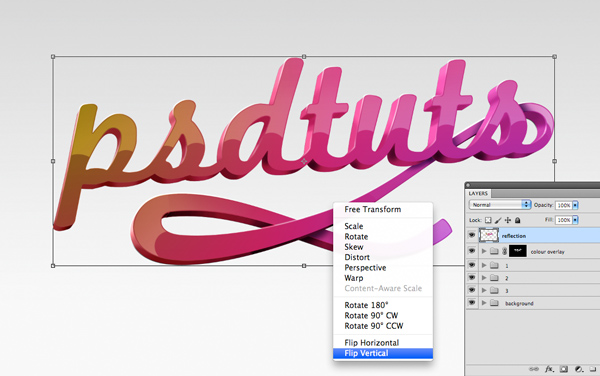The image size is (600, 376).
Task: Click the folder icon of background group
Action: pyautogui.click(x=494, y=303)
